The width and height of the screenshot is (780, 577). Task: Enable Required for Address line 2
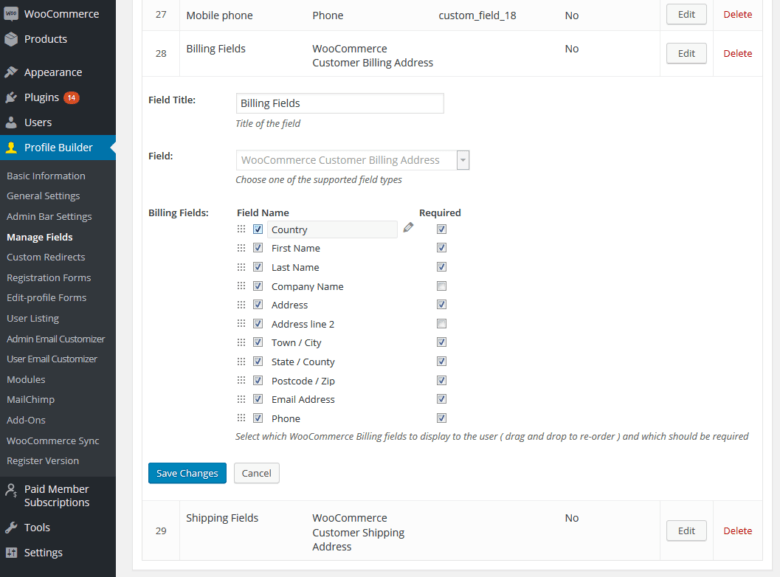pyautogui.click(x=441, y=324)
